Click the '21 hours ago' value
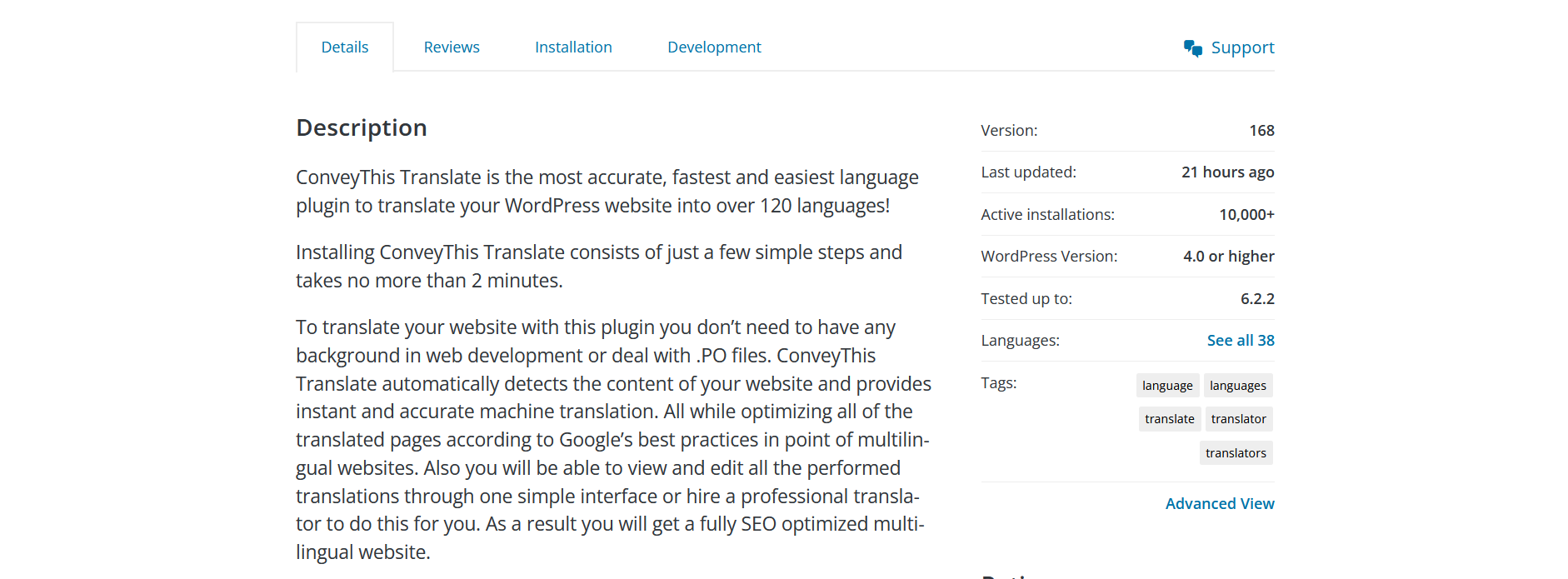The width and height of the screenshot is (1568, 579). click(1227, 172)
